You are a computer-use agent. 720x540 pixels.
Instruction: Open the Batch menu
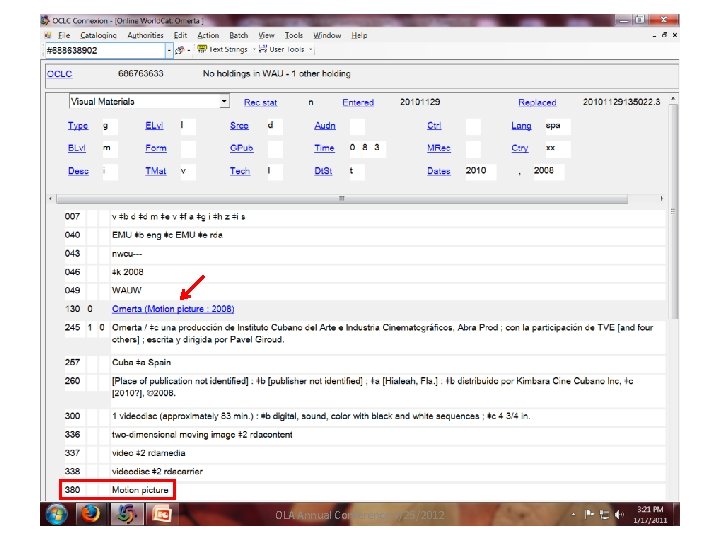point(238,35)
